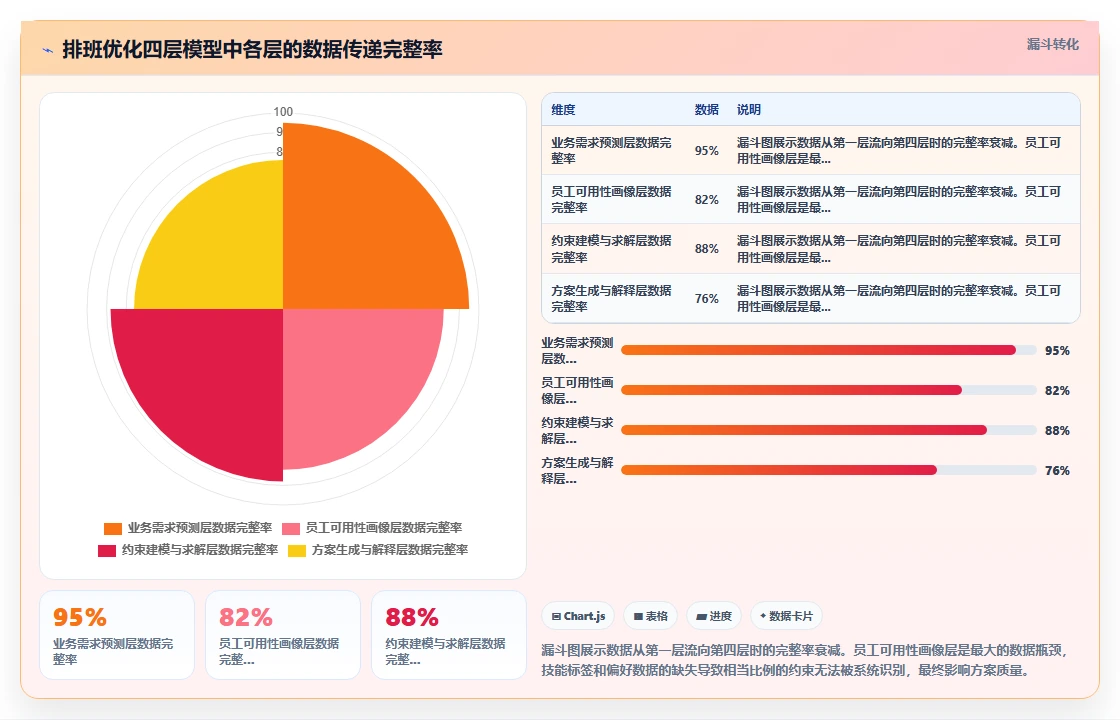This screenshot has width=1120, height=720.
Task: Click the 82% progress bar
Action: coord(829,390)
